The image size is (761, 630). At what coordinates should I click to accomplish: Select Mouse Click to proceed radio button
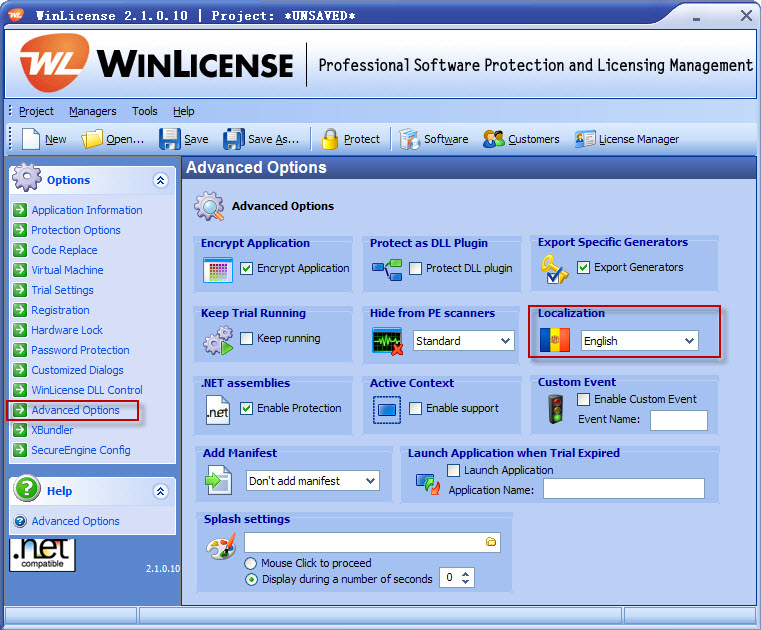pyautogui.click(x=252, y=563)
